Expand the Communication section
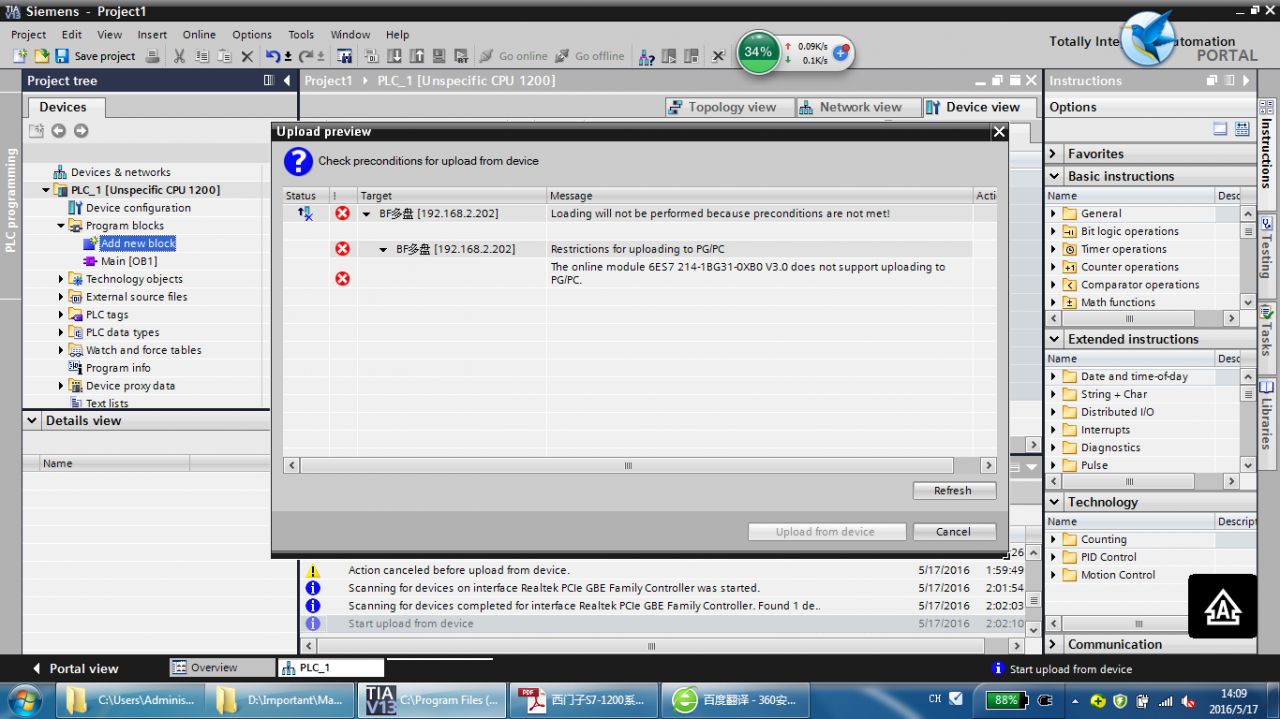The height and width of the screenshot is (719, 1280). [1053, 645]
